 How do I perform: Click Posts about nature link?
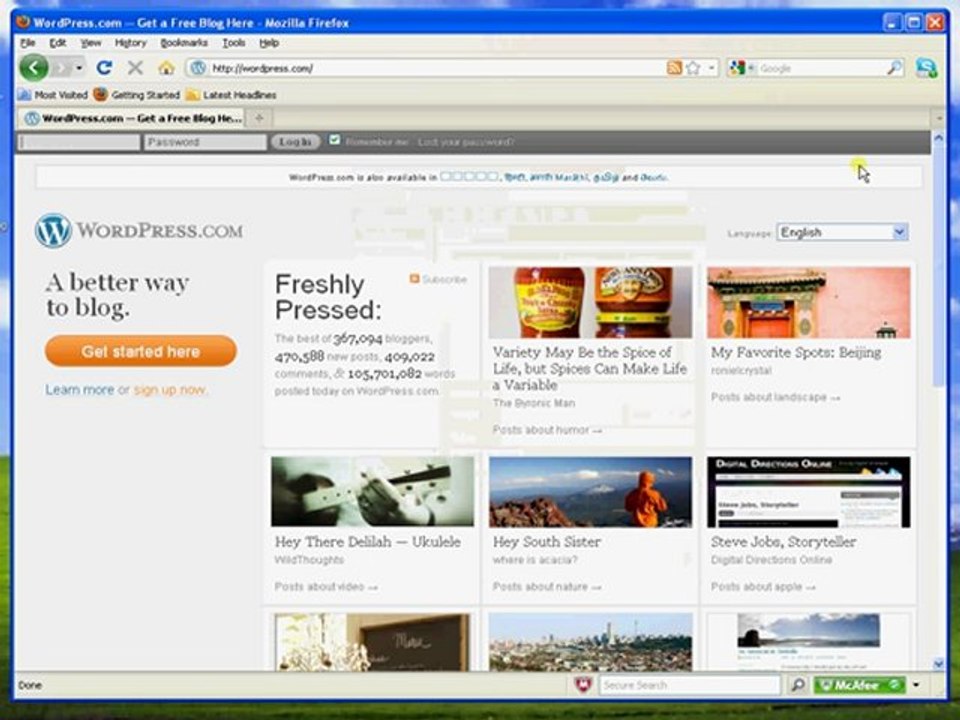click(547, 587)
